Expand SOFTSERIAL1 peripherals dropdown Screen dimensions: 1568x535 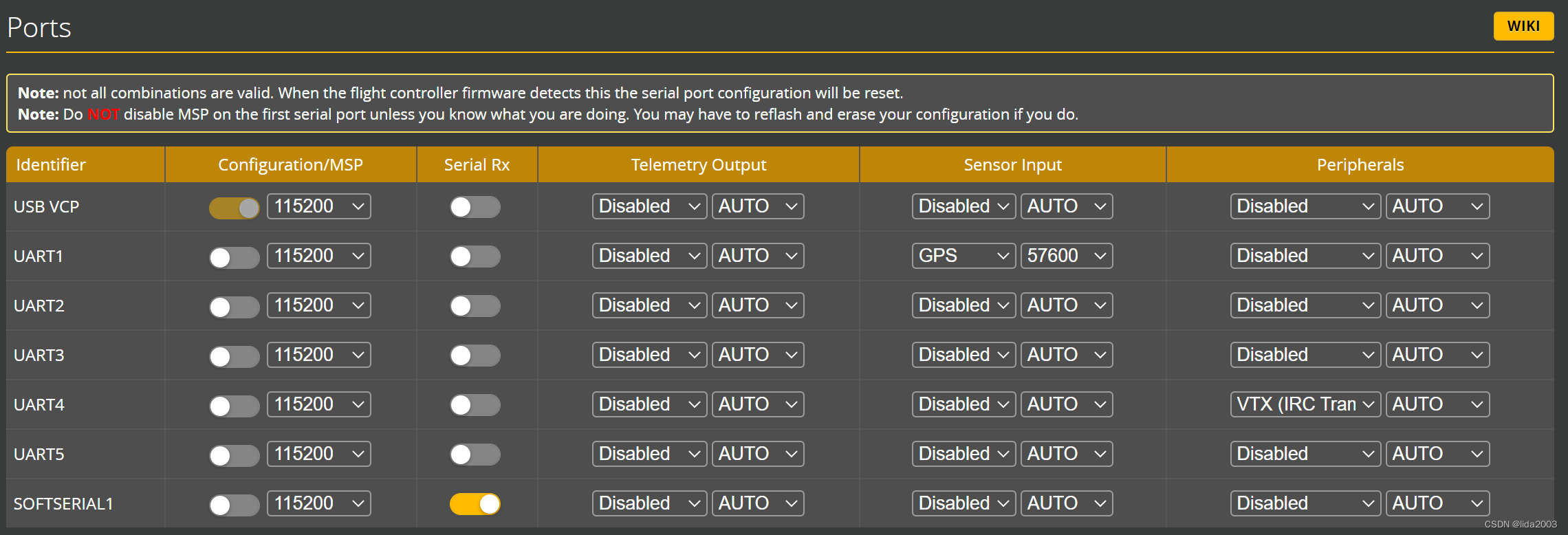[x=1305, y=503]
